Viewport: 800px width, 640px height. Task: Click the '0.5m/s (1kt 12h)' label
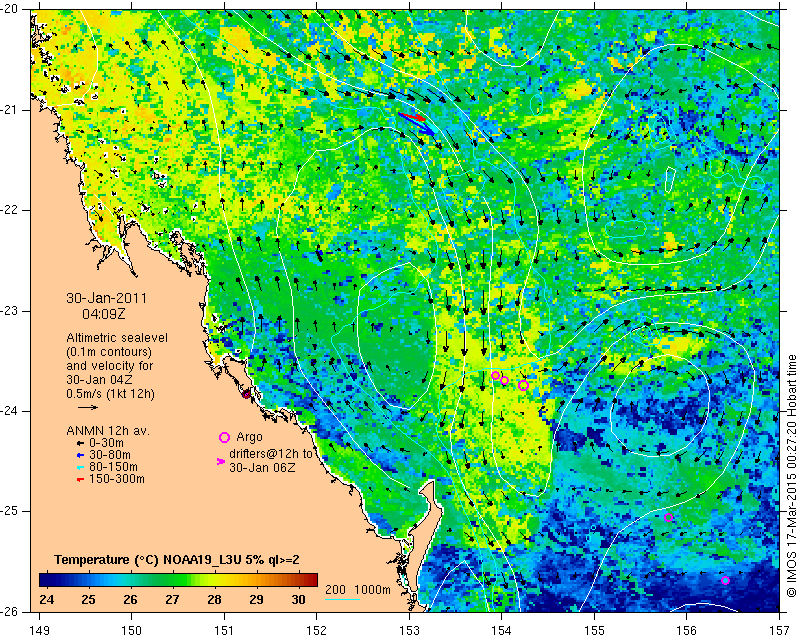pyautogui.click(x=110, y=394)
